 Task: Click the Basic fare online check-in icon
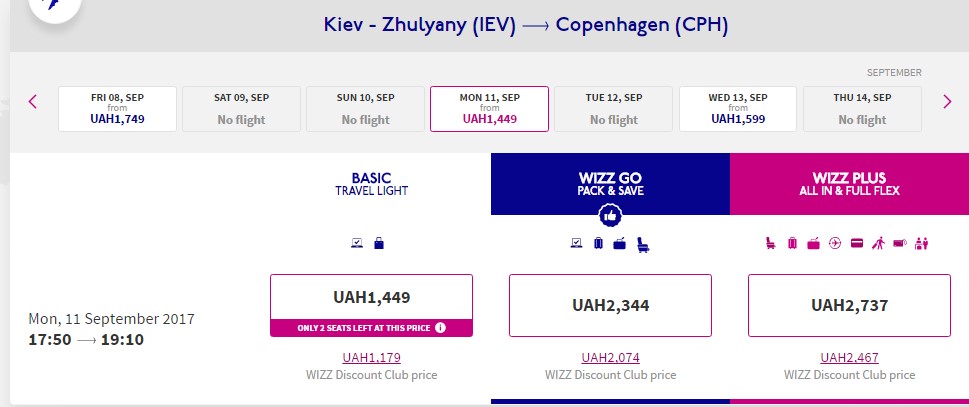(359, 243)
